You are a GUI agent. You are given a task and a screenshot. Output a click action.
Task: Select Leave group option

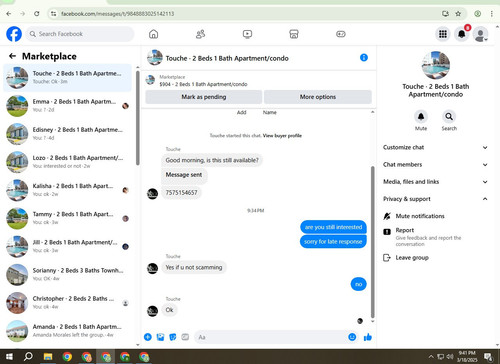point(435,258)
